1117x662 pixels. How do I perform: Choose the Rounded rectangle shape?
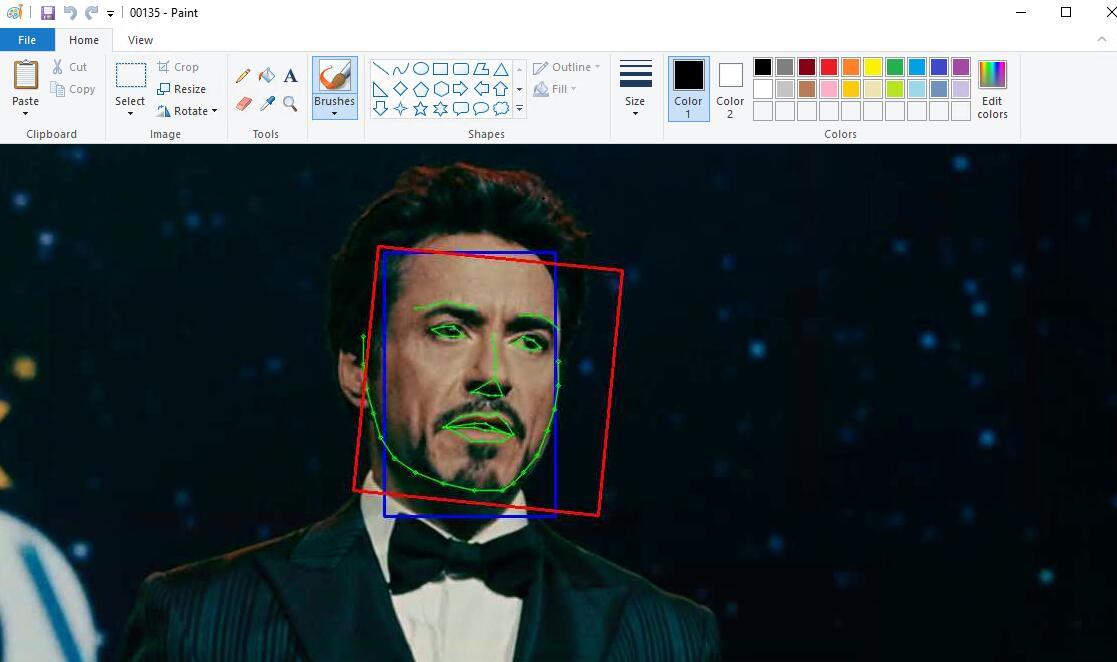point(461,69)
